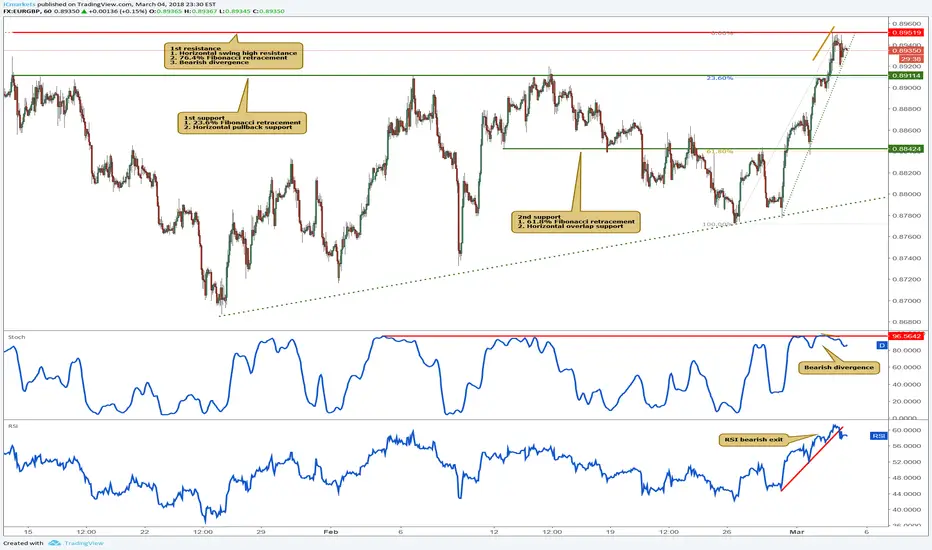Screen dimensions: 932x550
Task: Click the 80.0000 value on Stoch scale
Action: coord(905,350)
